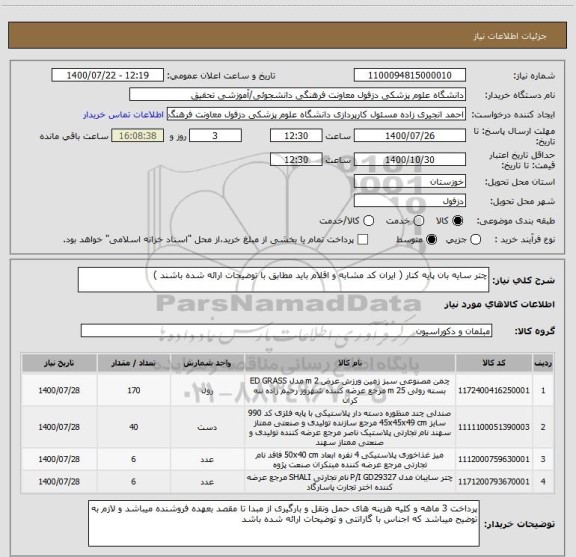Click the request creator field احمد انجیری زاده
The height and width of the screenshot is (557, 576).
tap(316, 114)
